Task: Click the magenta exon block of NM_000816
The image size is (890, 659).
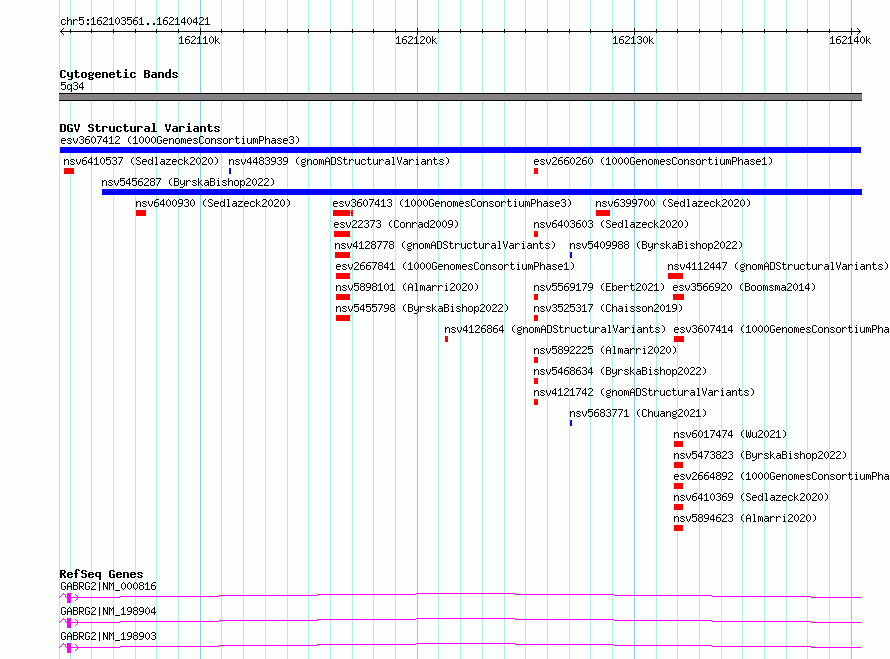Action: click(69, 598)
